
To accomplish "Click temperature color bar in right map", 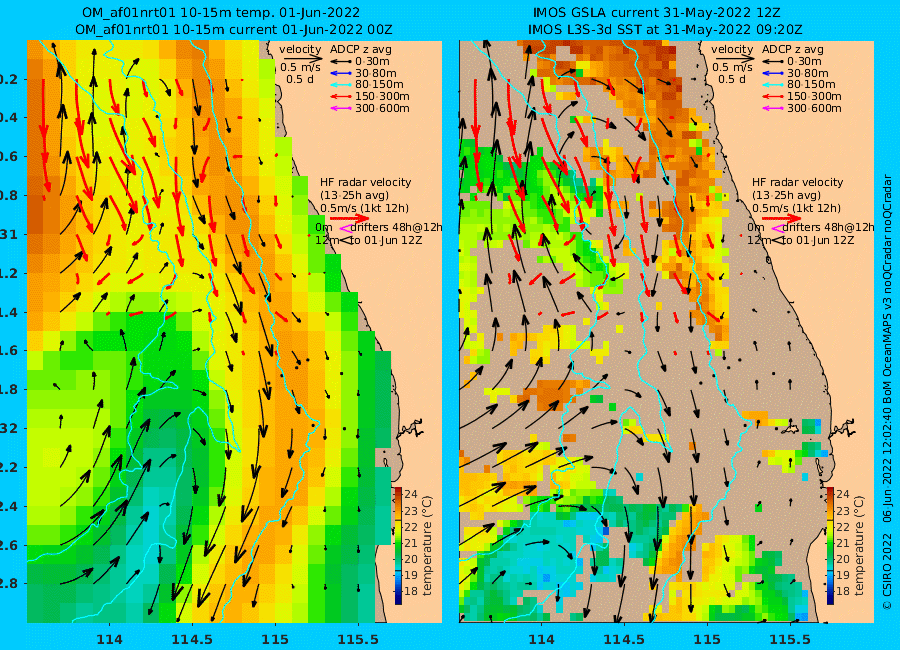I will pyautogui.click(x=830, y=545).
